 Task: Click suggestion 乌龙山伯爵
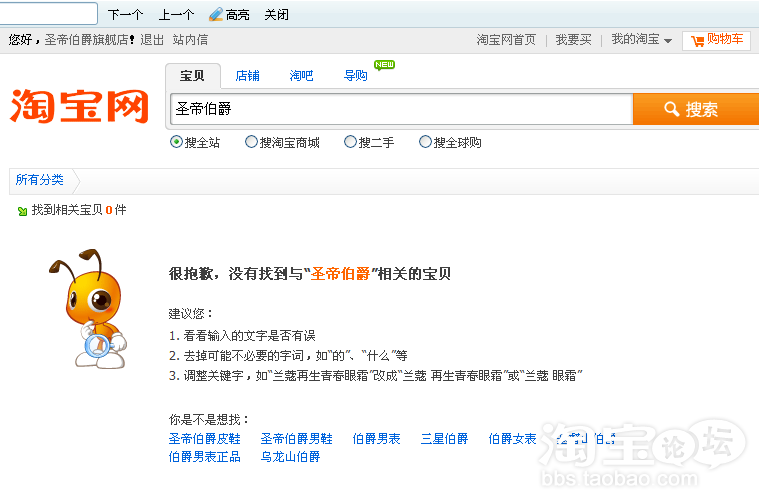290,457
